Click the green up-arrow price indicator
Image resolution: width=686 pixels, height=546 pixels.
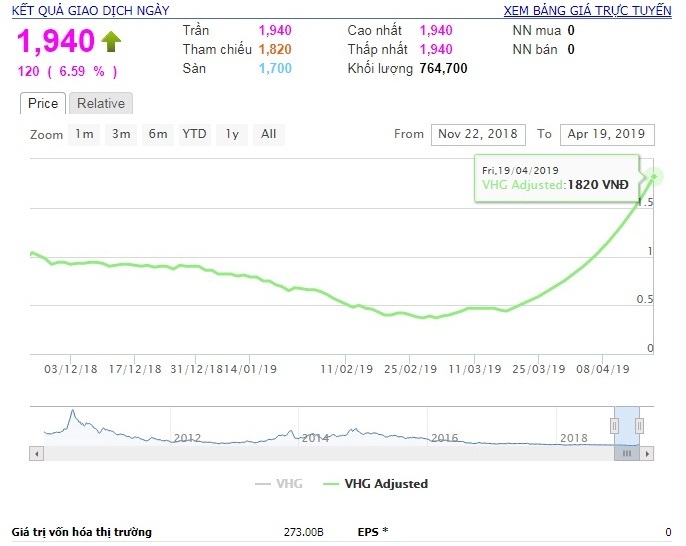[x=110, y=42]
